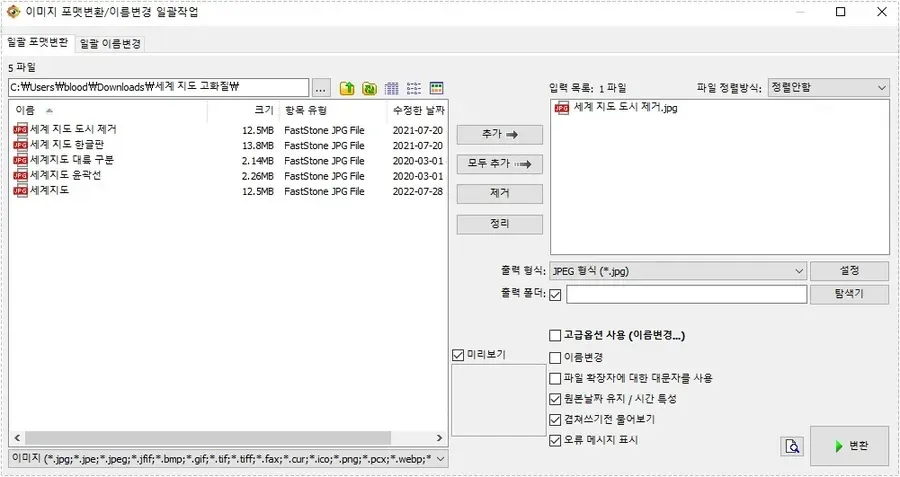
Task: Click the 2022-07-28 date cell
Action: 417,191
